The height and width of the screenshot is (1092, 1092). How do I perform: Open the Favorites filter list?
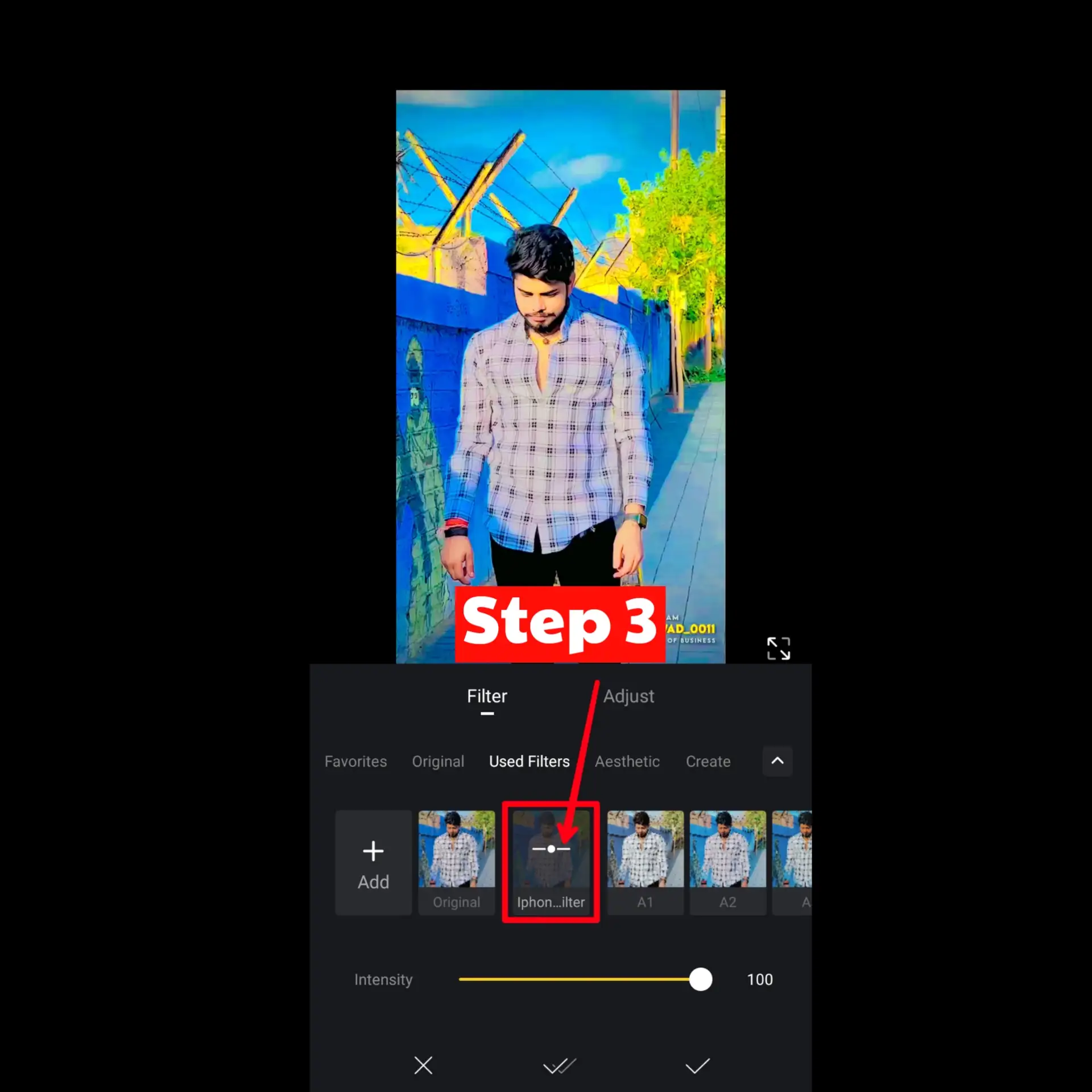pyautogui.click(x=355, y=762)
